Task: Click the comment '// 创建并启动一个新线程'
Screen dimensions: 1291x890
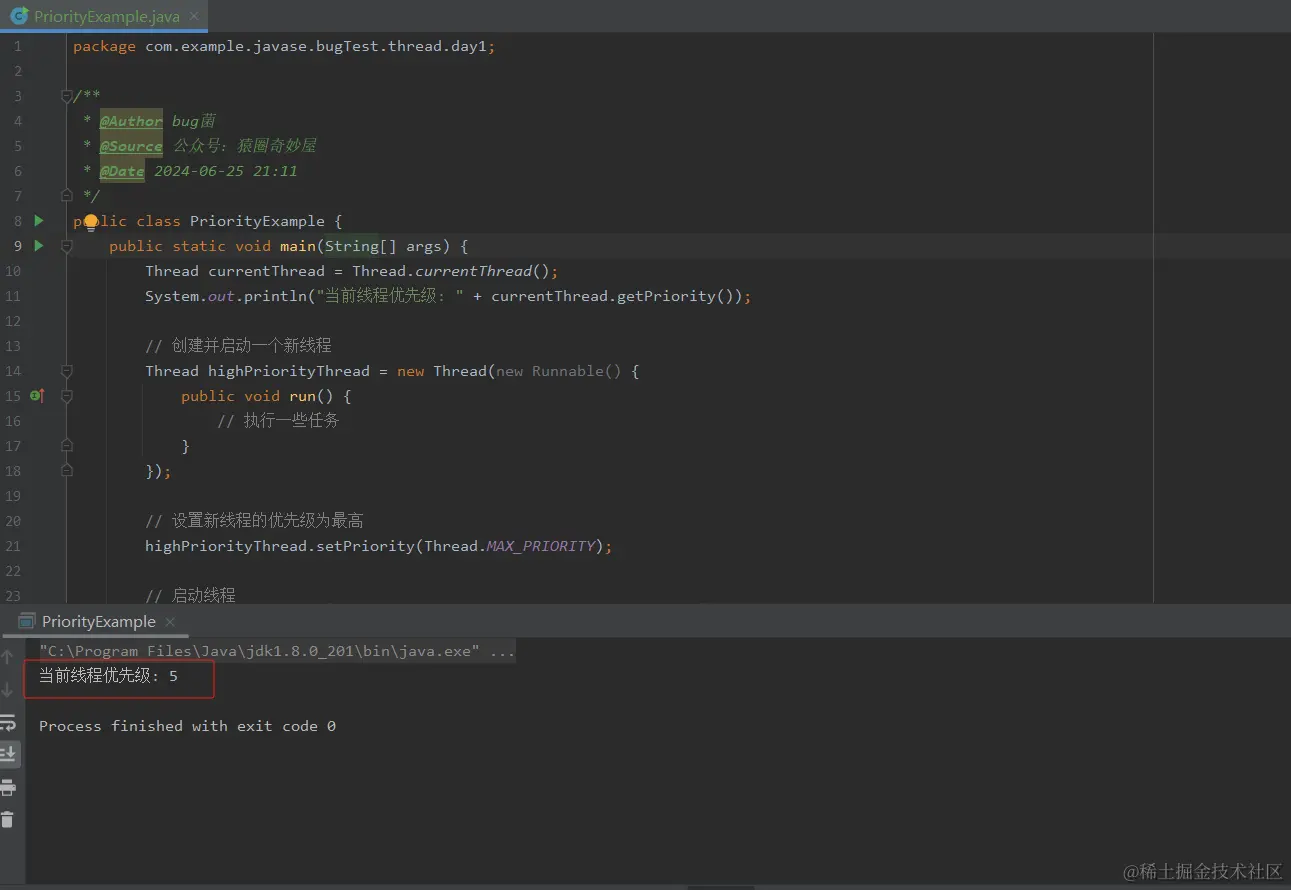Action: coord(238,346)
